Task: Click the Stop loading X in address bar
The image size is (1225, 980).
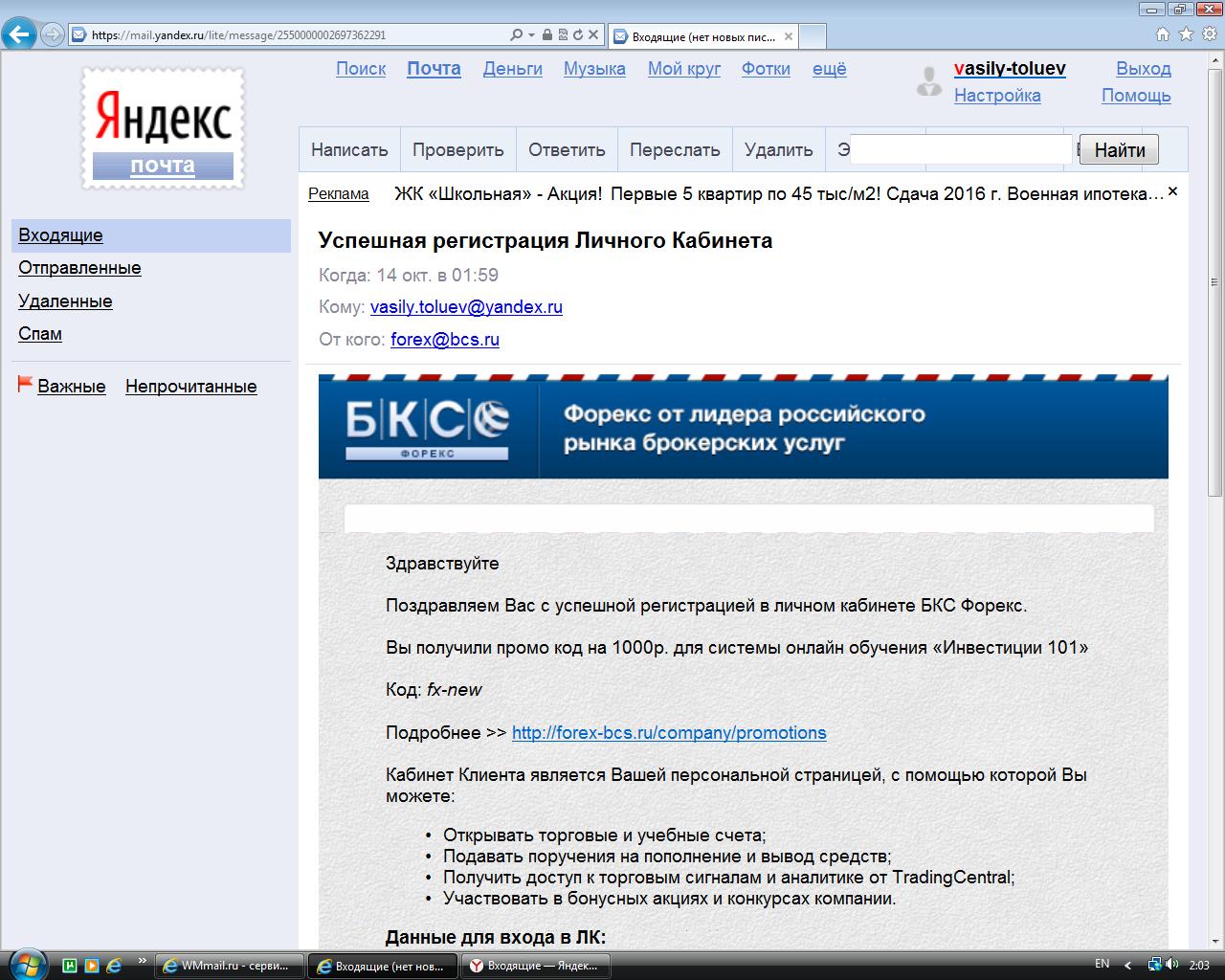Action: pyautogui.click(x=593, y=34)
